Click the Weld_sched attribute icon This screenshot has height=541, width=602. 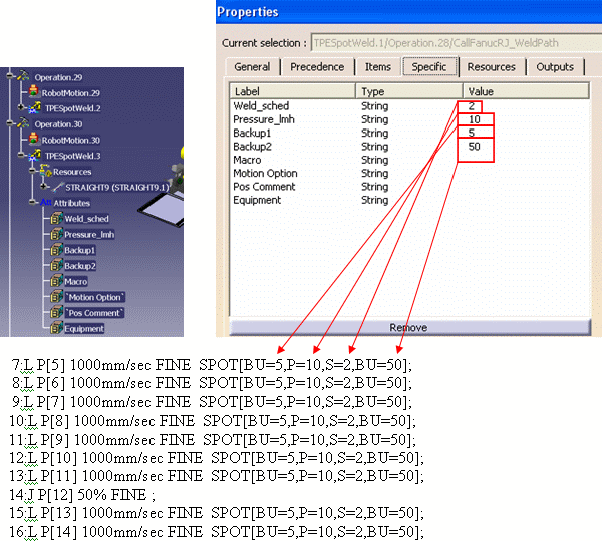pos(56,218)
